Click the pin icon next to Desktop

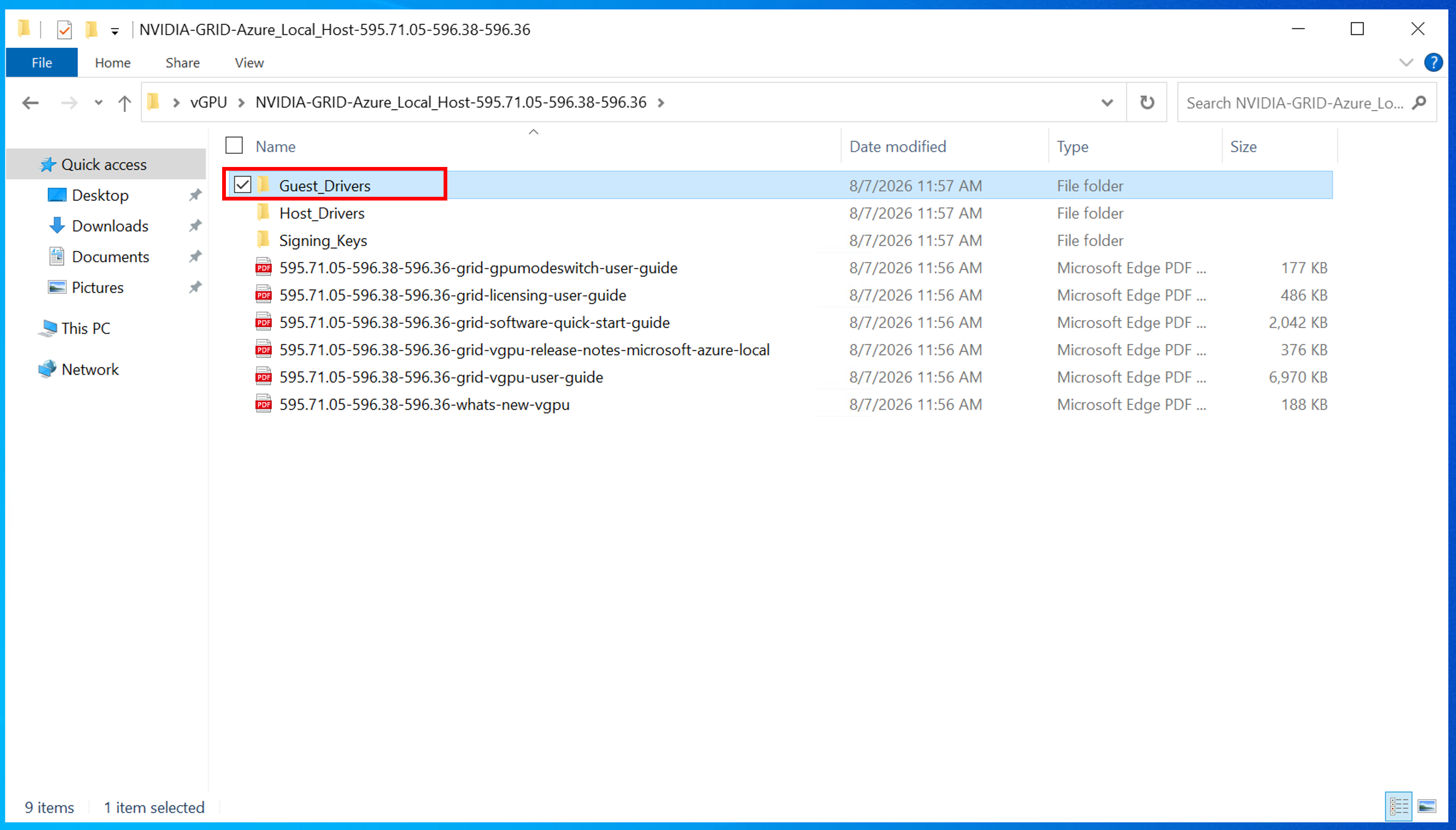(196, 195)
